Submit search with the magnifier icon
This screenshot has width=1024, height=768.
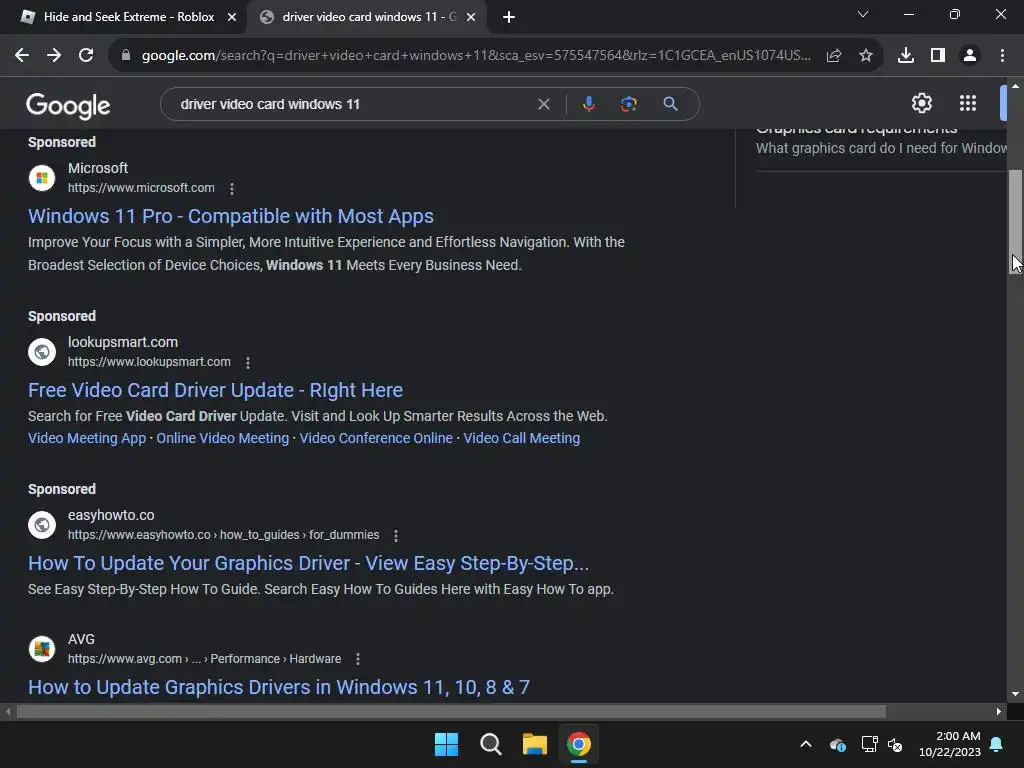[x=670, y=104]
